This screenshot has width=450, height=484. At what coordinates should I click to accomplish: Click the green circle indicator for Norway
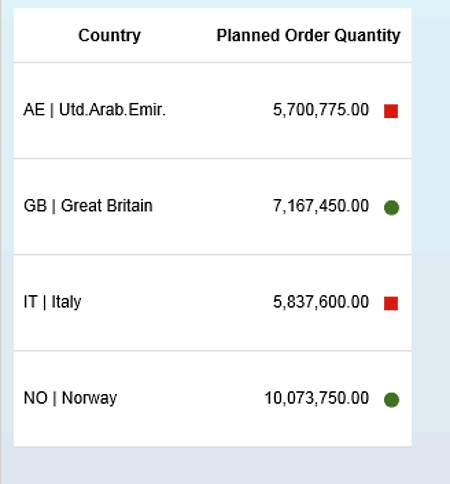pyautogui.click(x=391, y=400)
